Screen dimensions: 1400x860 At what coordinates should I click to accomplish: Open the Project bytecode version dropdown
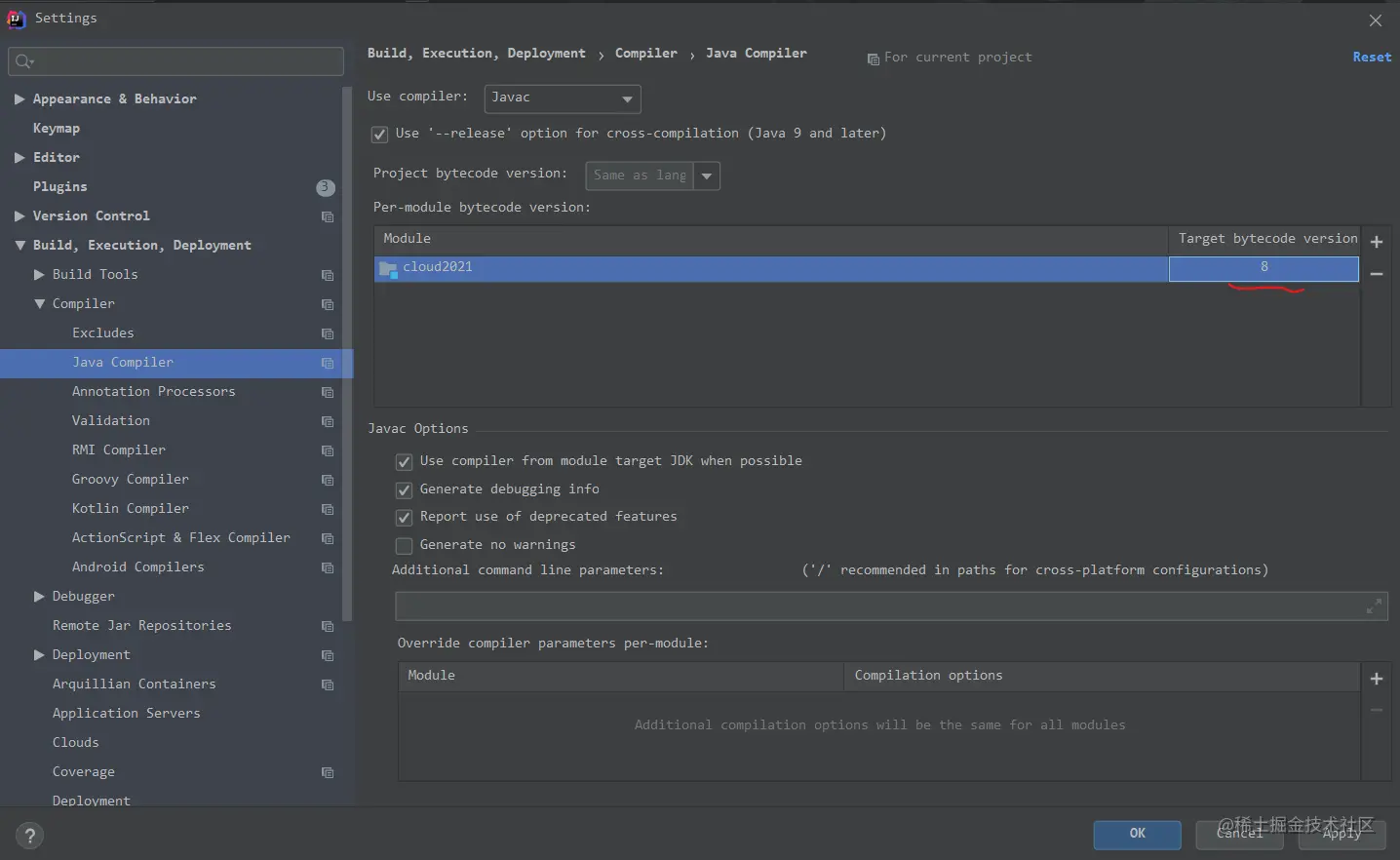[707, 176]
